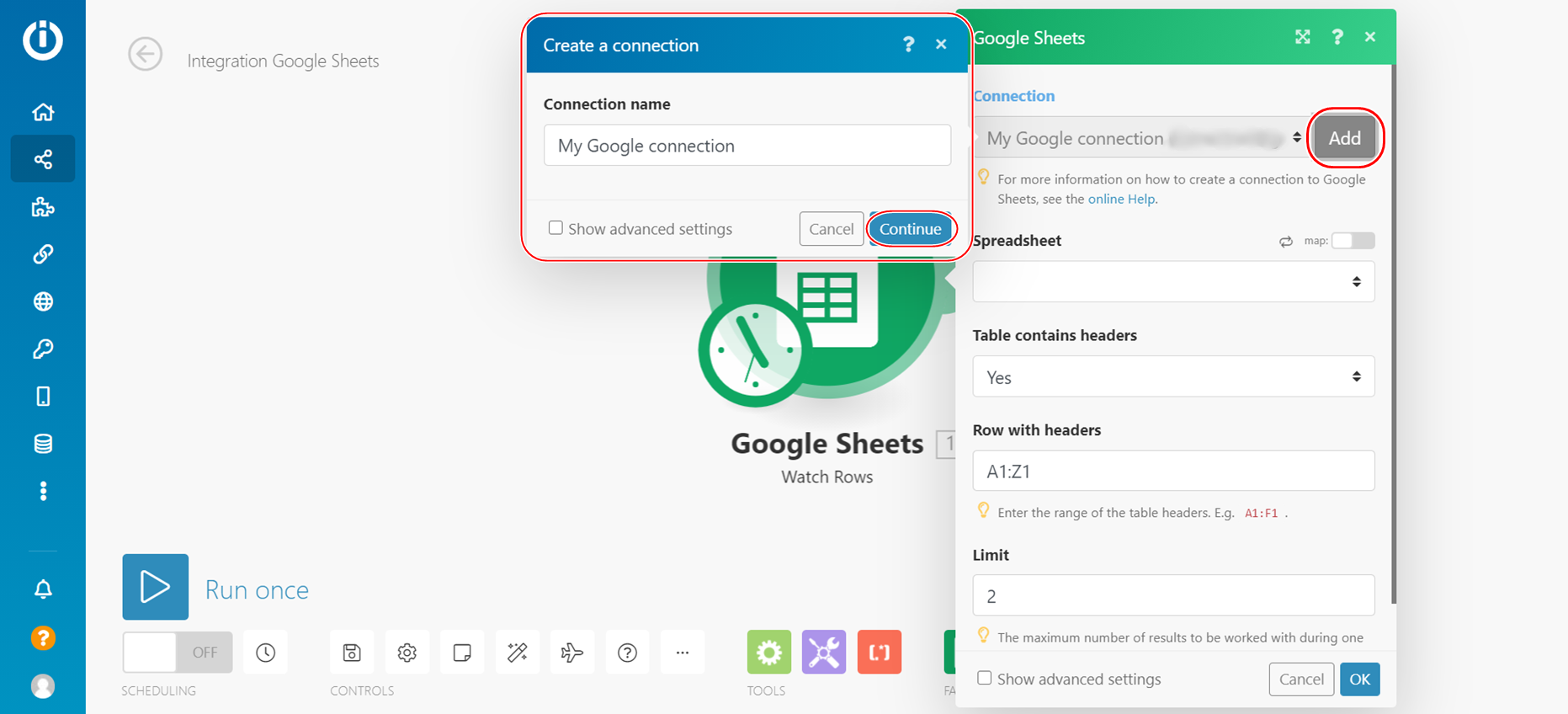Check Show advanced settings in Google Sheets panel
This screenshot has width=1568, height=714.
pos(984,678)
